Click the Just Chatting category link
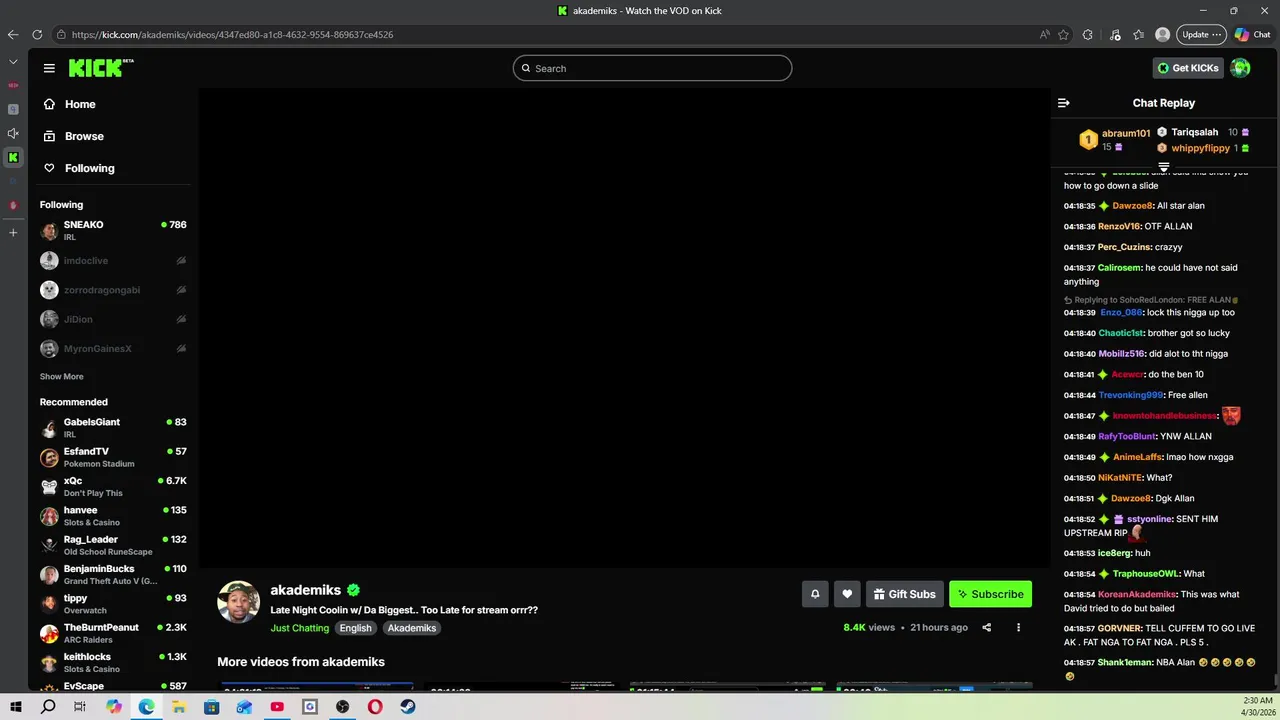Image resolution: width=1280 pixels, height=720 pixels. [299, 628]
